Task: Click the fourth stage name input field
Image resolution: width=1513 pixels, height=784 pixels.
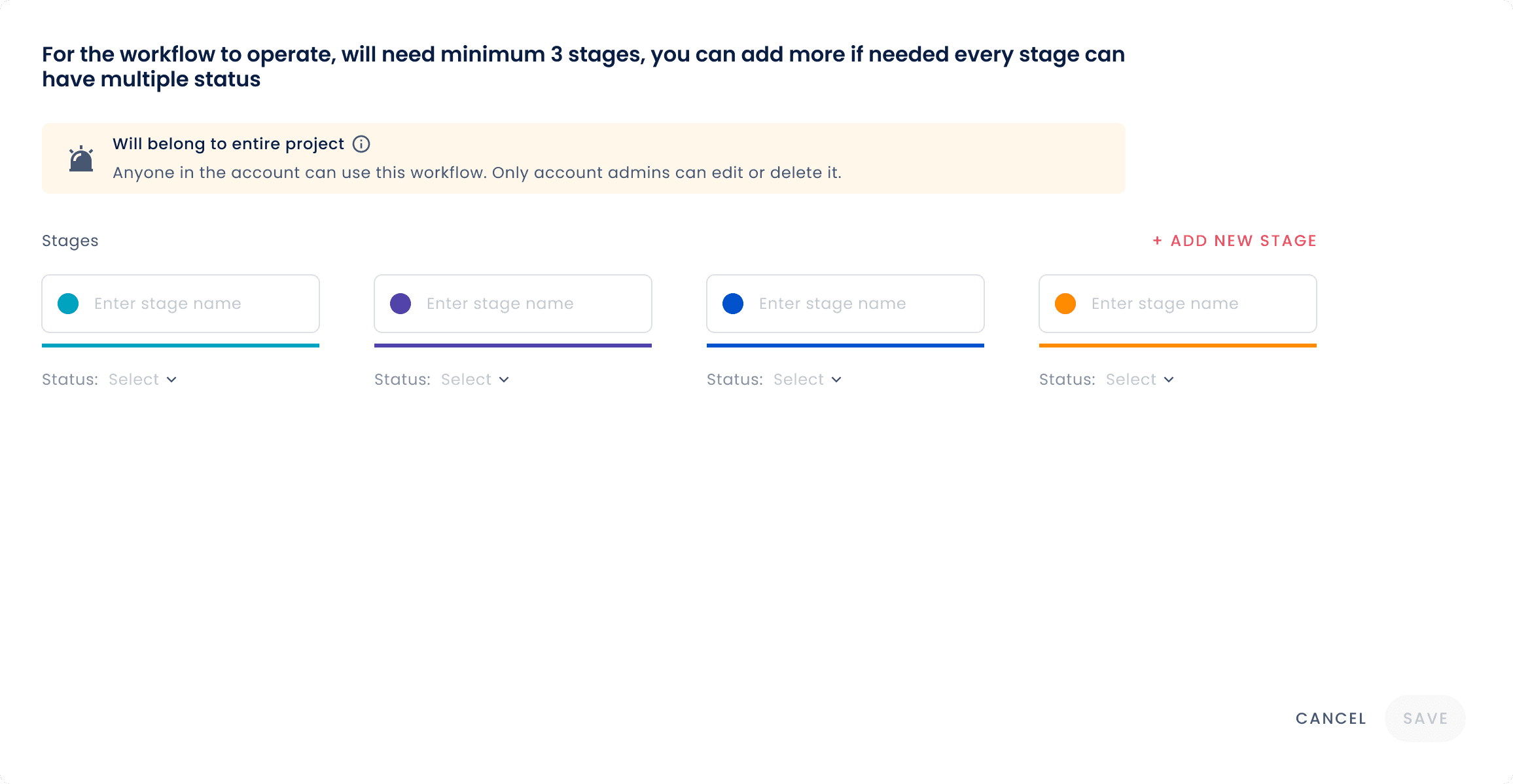Action: [1178, 304]
